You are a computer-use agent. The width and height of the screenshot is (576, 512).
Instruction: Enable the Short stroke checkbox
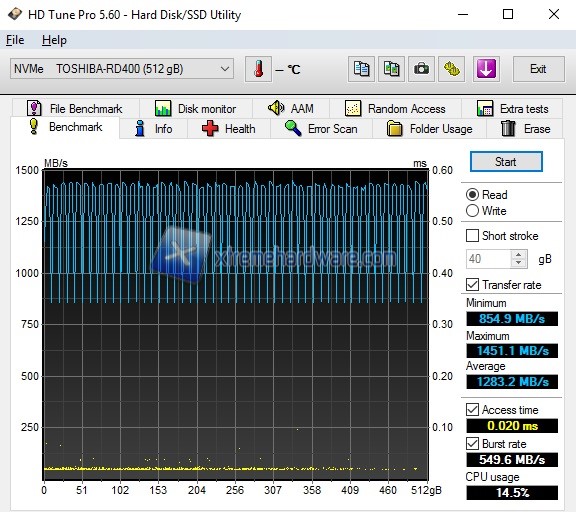(x=472, y=236)
